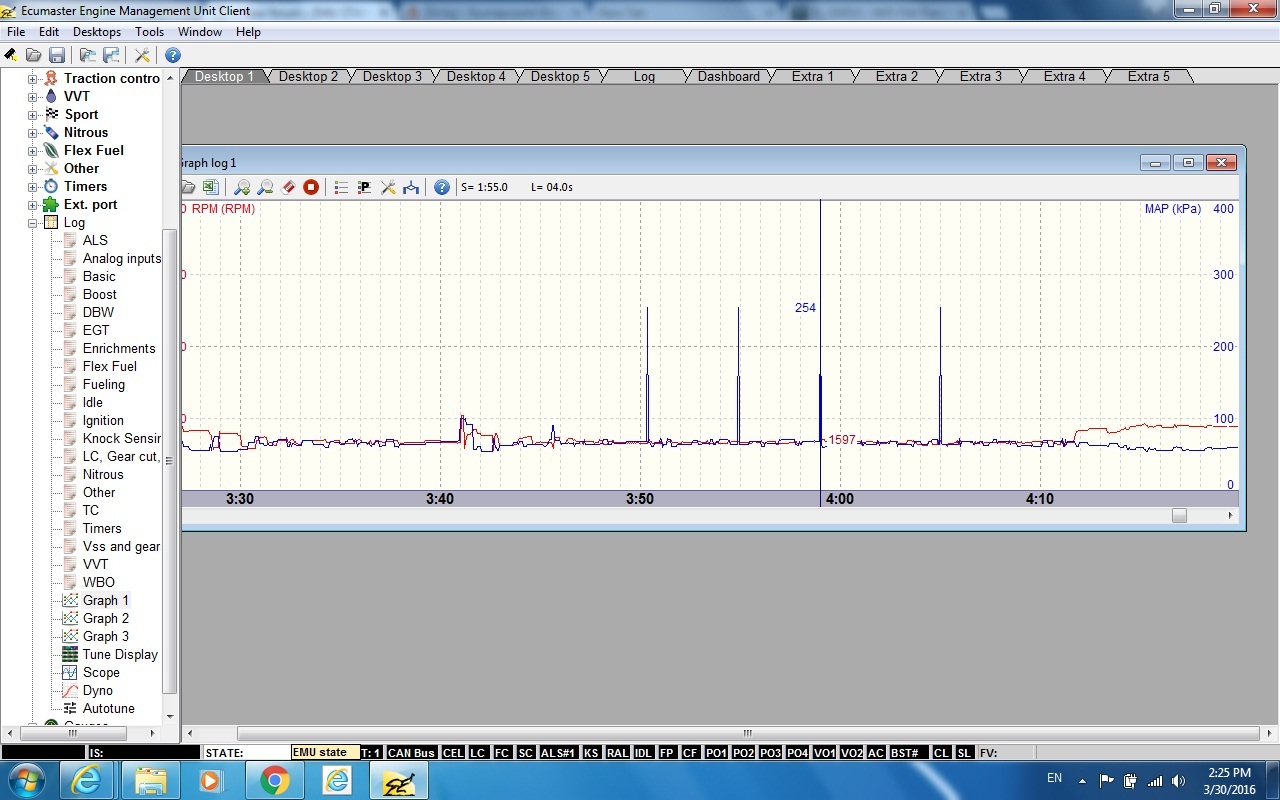This screenshot has height=800, width=1280.
Task: Click the Open folder icon in main toolbar
Action: click(x=34, y=55)
